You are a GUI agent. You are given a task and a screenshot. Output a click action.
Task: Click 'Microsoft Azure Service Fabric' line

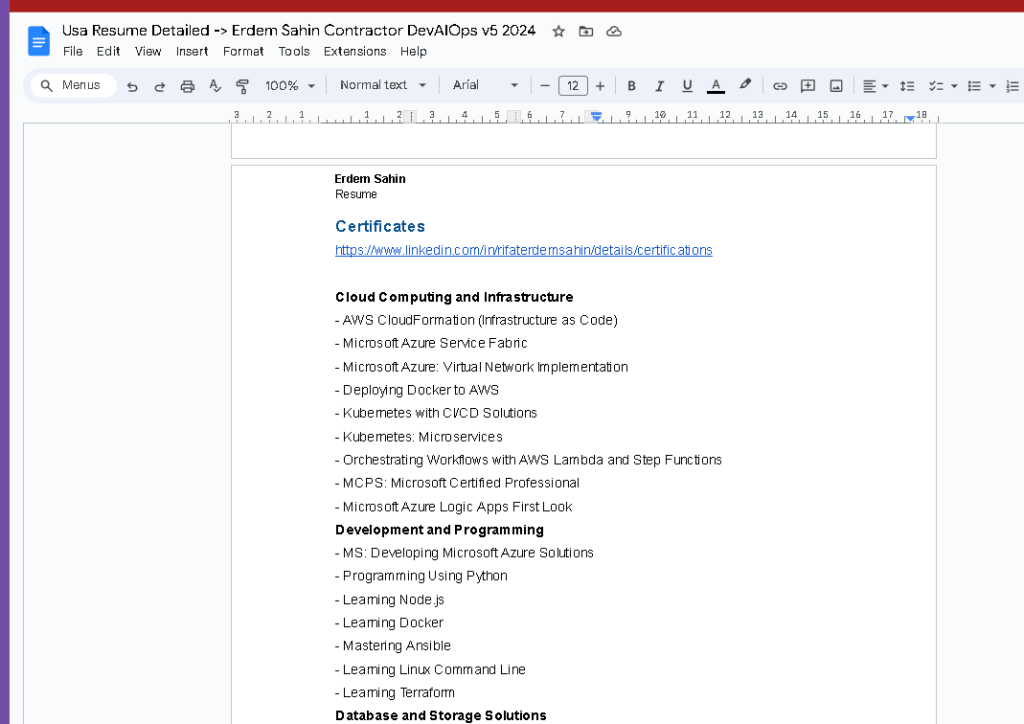coord(431,343)
